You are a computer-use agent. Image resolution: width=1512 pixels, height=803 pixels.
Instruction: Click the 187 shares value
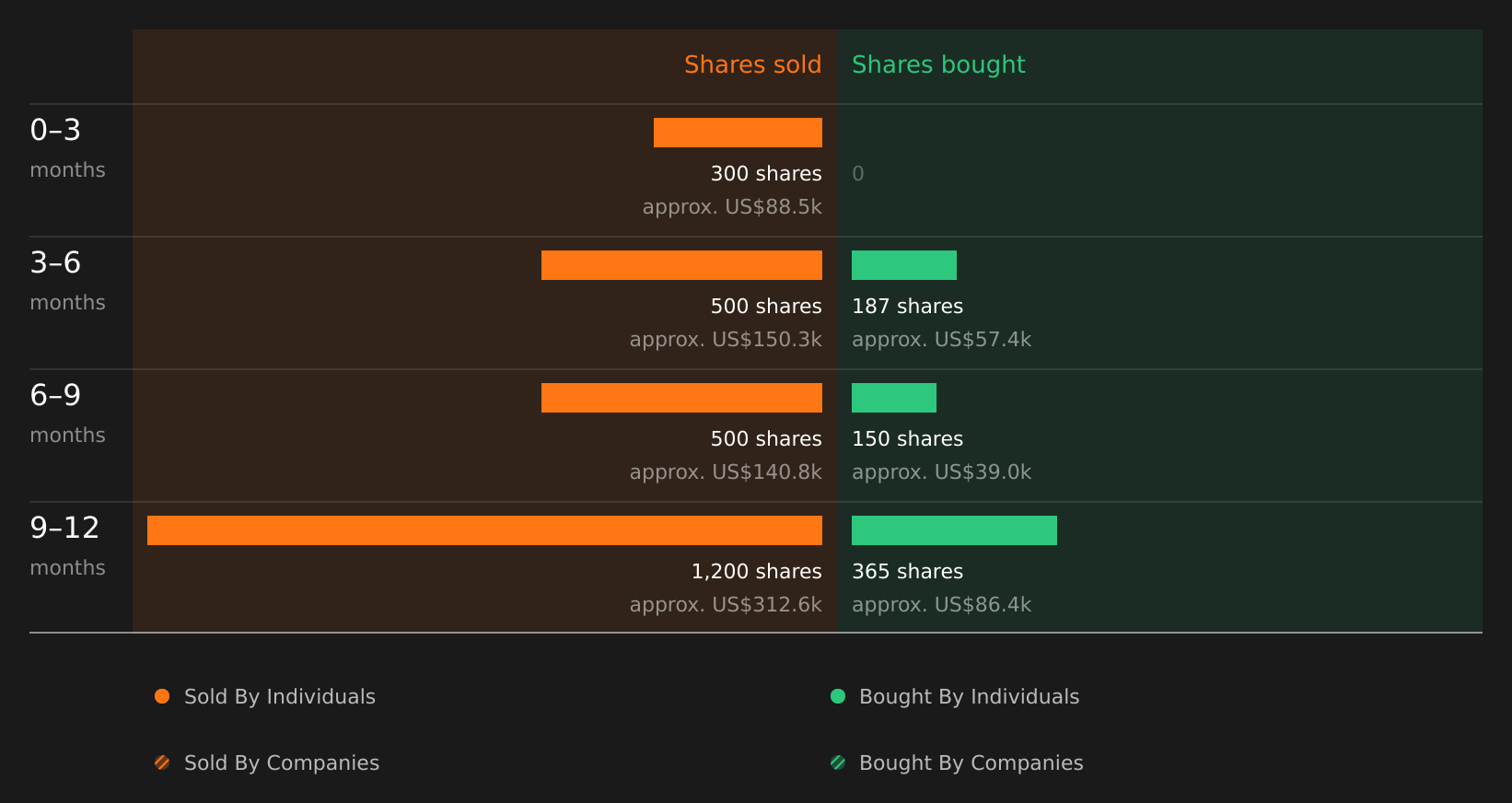pyautogui.click(x=907, y=306)
